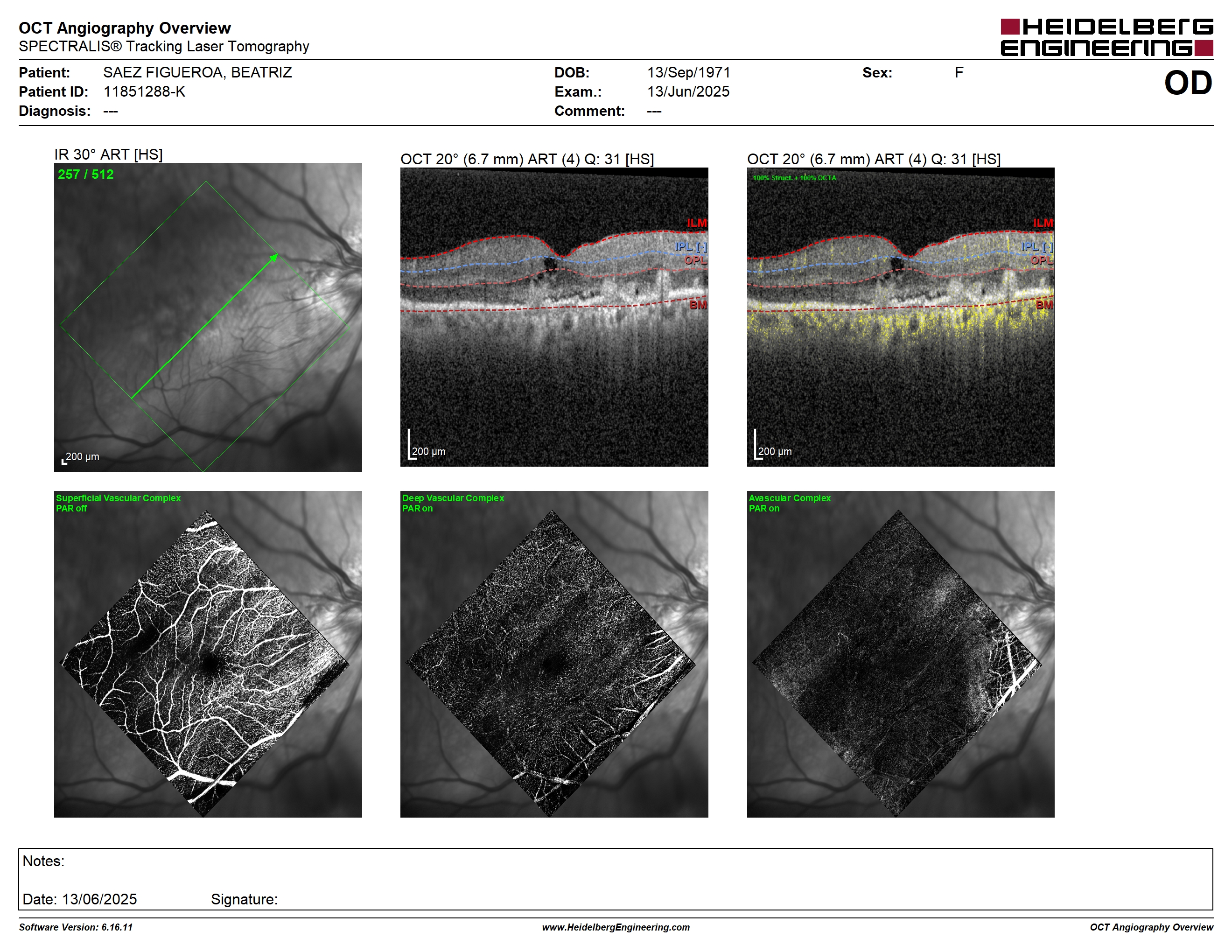Open the IR 30° ART fundus image
The image size is (1232, 952).
208,317
